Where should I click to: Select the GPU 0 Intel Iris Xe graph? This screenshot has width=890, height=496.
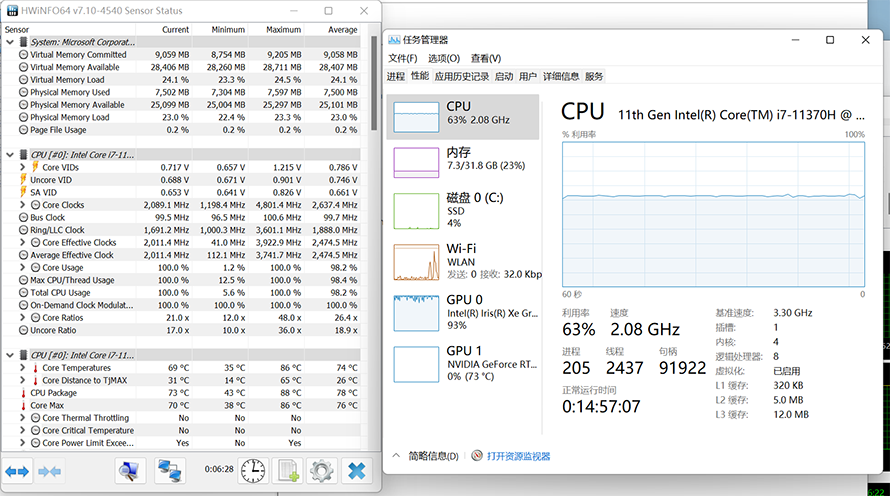(x=416, y=313)
